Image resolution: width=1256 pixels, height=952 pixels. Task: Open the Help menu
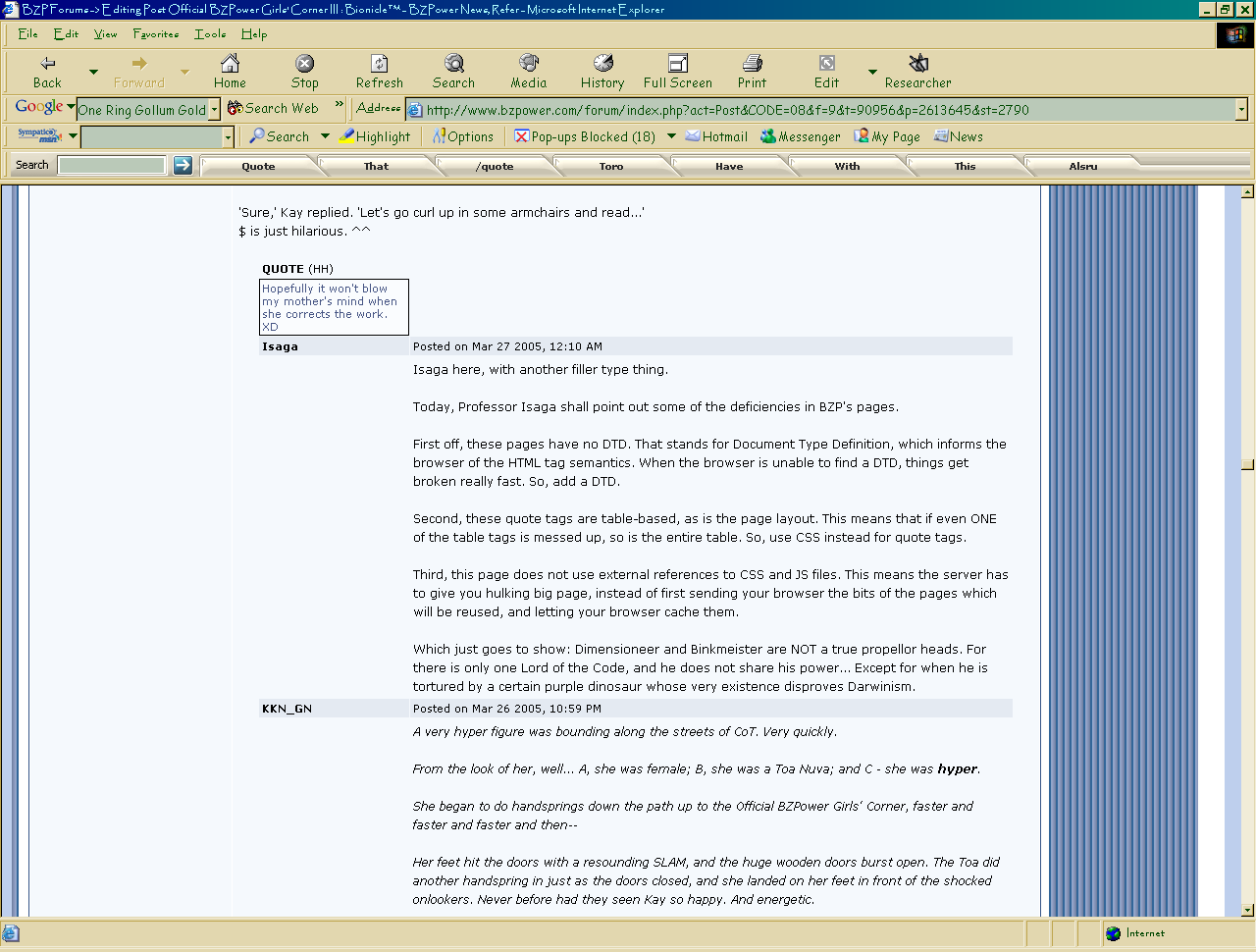254,33
